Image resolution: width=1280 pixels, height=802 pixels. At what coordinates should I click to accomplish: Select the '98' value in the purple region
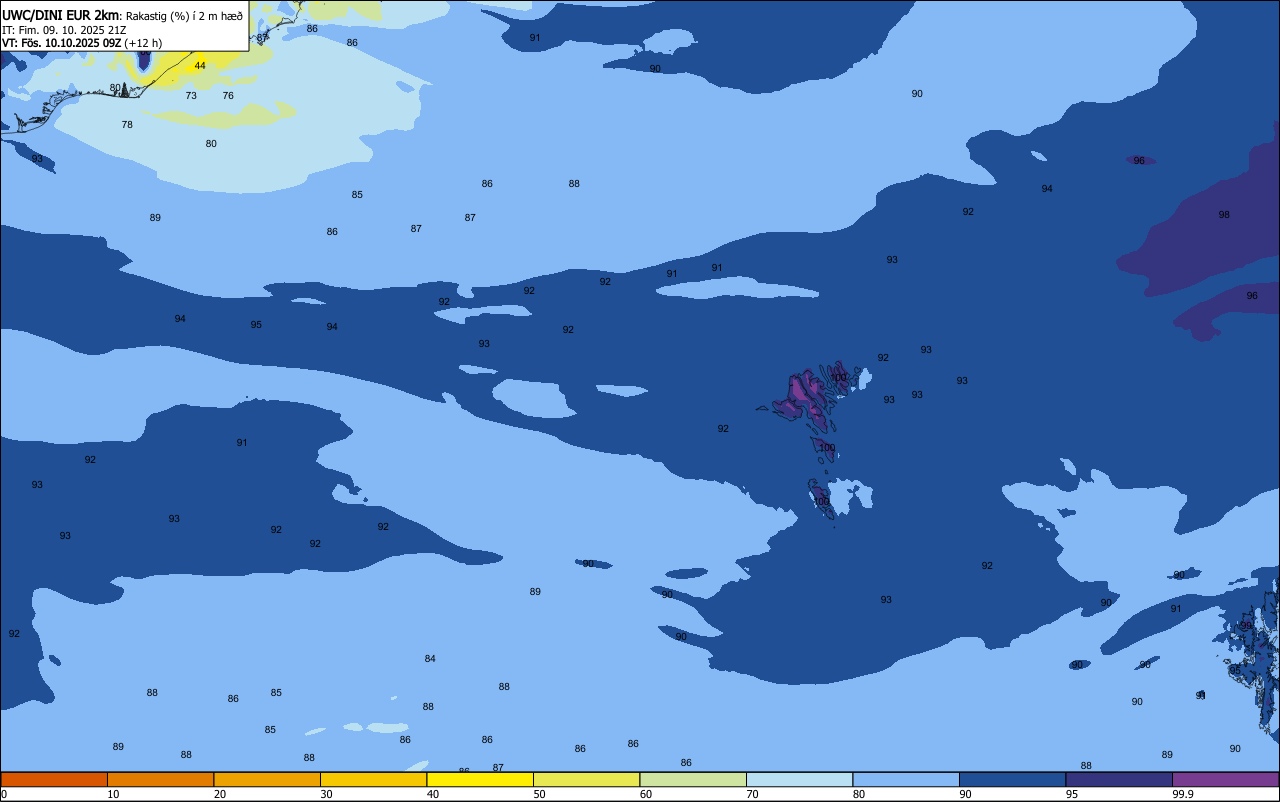click(1224, 215)
